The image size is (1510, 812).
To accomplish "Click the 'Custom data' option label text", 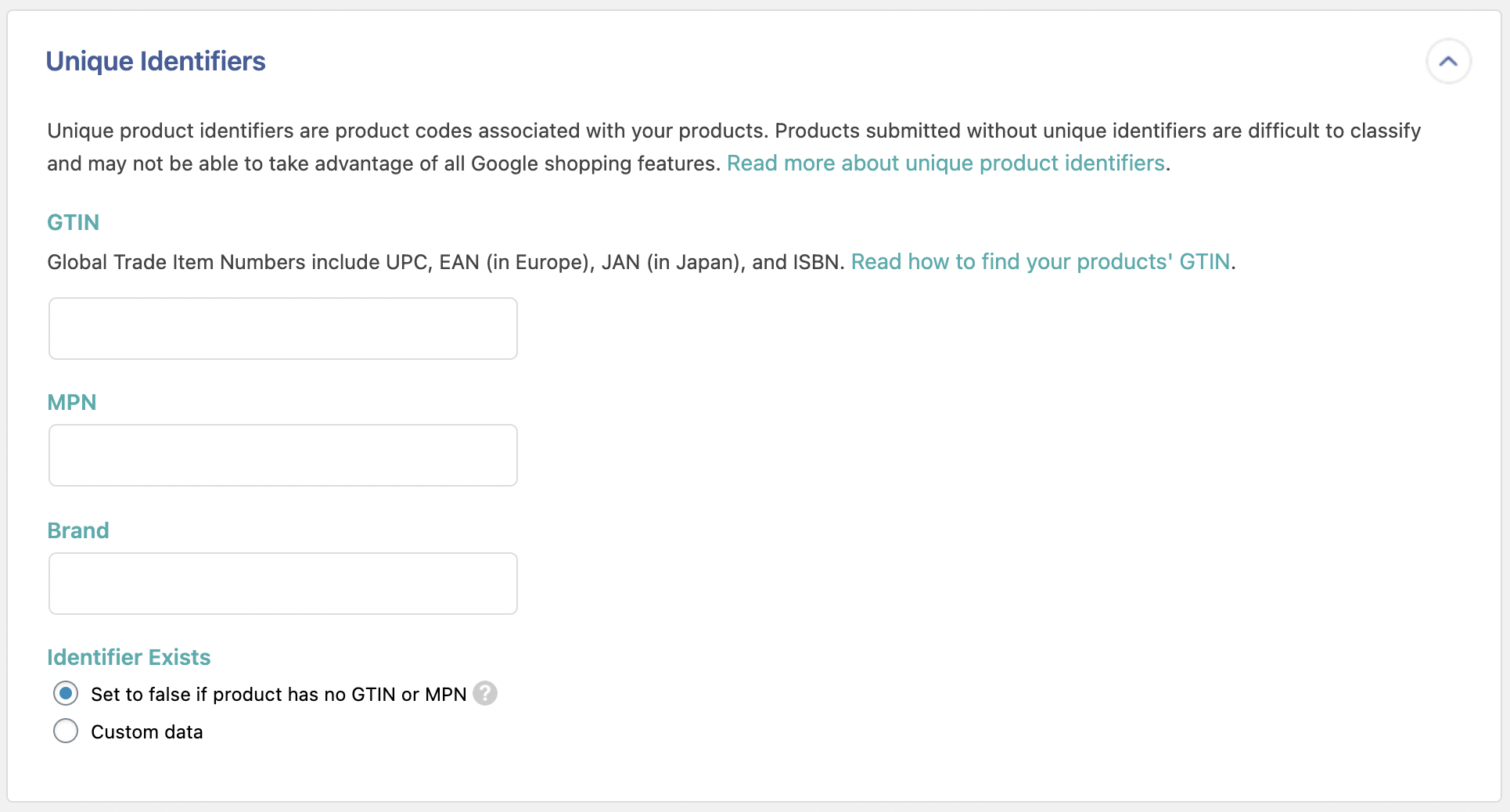I will 146,731.
